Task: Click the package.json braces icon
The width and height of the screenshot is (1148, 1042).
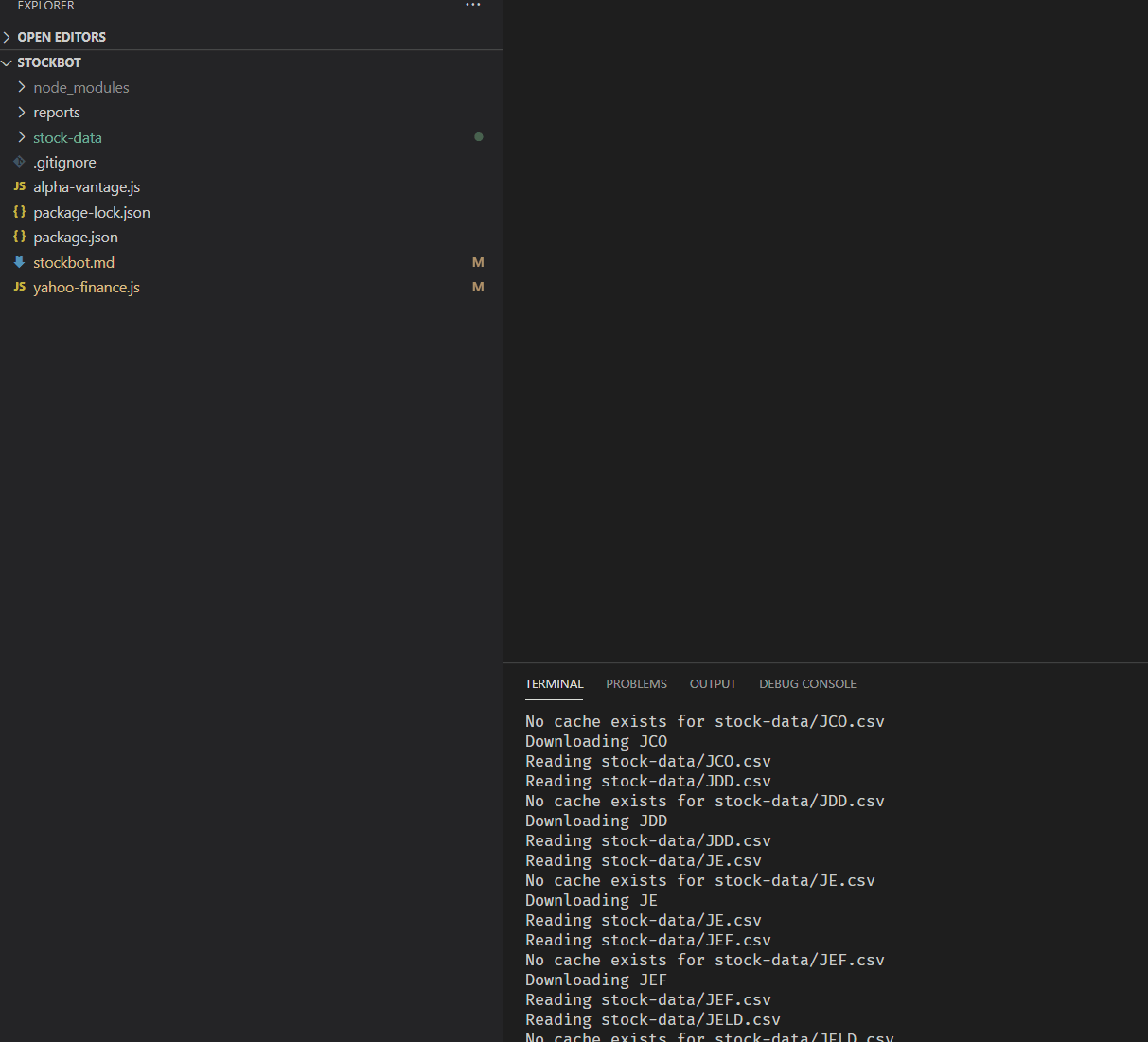Action: [19, 237]
